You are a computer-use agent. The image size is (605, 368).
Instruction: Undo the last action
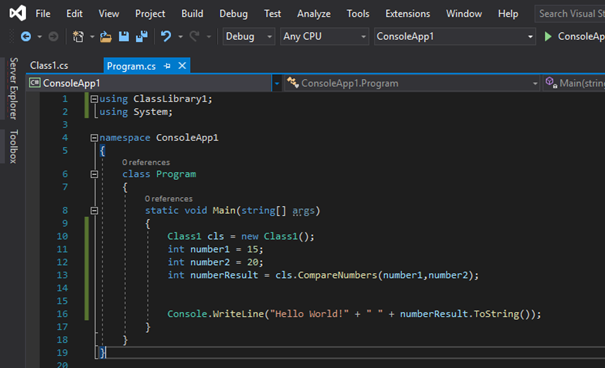point(166,37)
